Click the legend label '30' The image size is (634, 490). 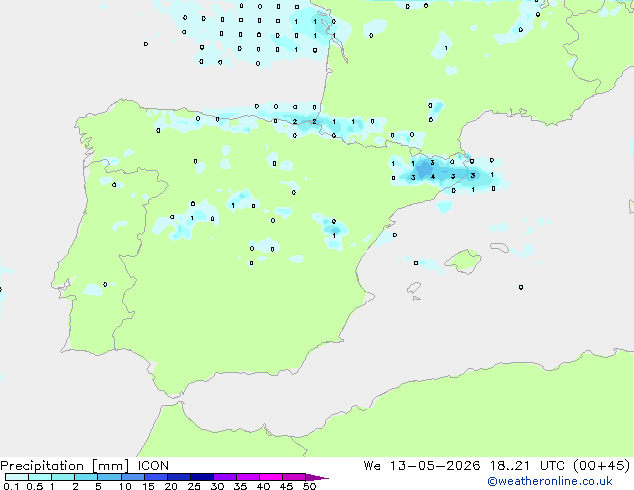click(217, 486)
